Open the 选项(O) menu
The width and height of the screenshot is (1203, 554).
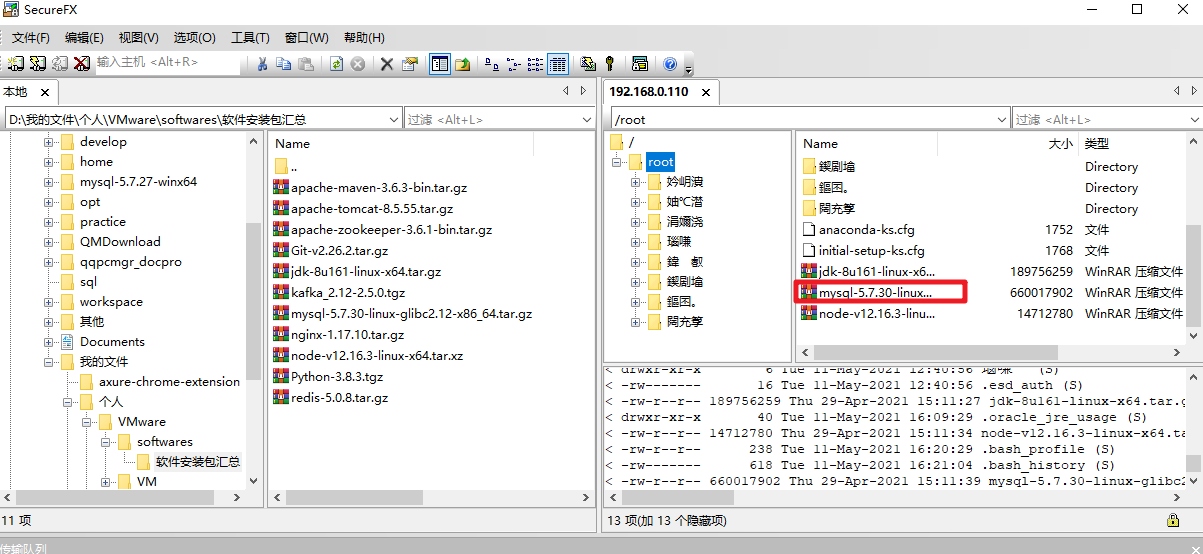pyautogui.click(x=194, y=38)
